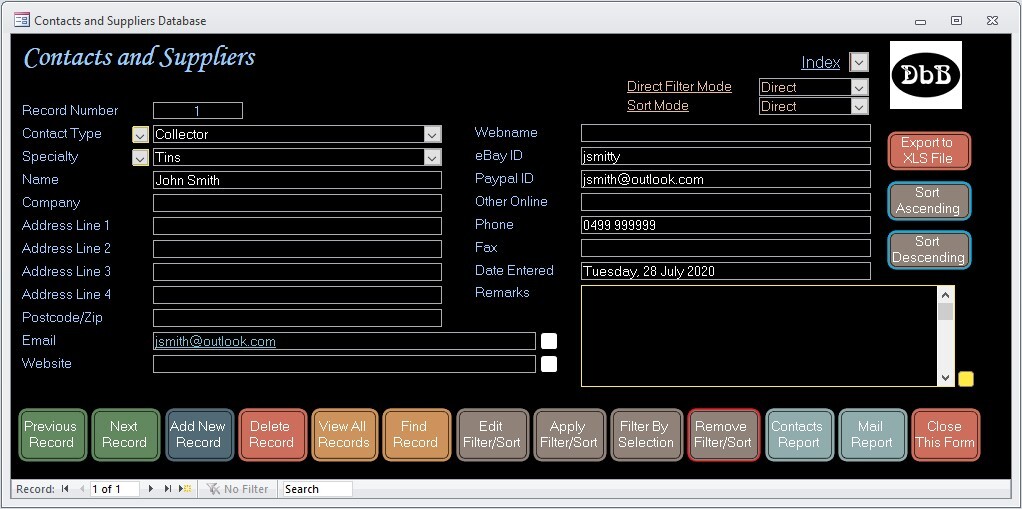
Task: Click the Search box in navigation bar
Action: coord(317,489)
